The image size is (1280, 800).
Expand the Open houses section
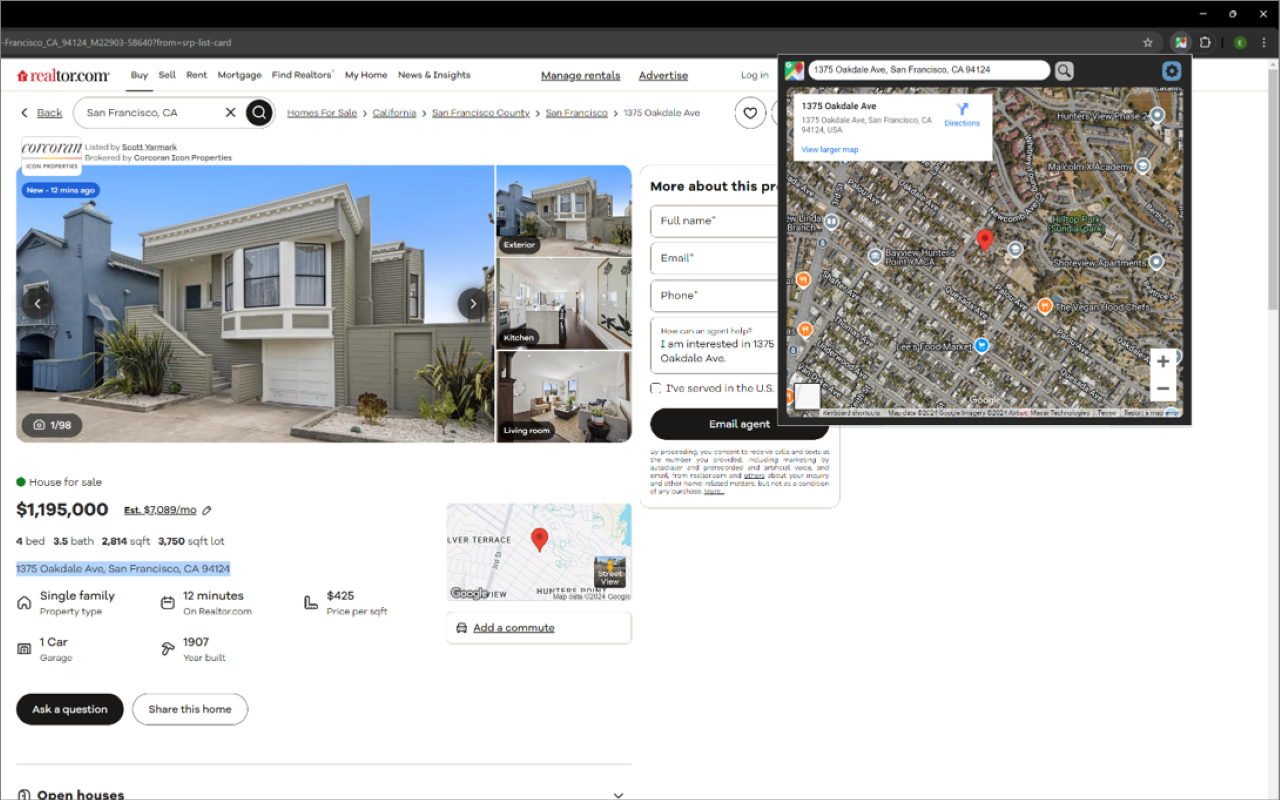[618, 794]
